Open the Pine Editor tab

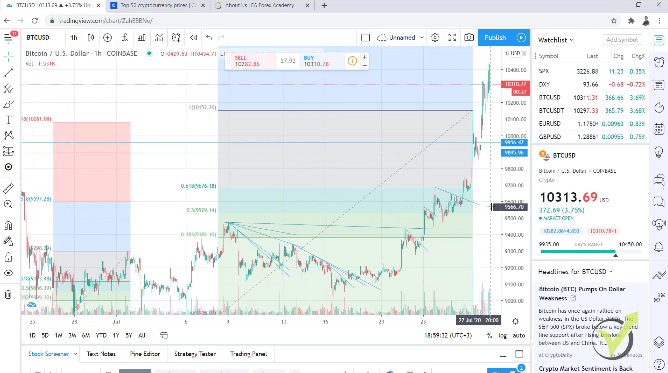click(x=145, y=354)
